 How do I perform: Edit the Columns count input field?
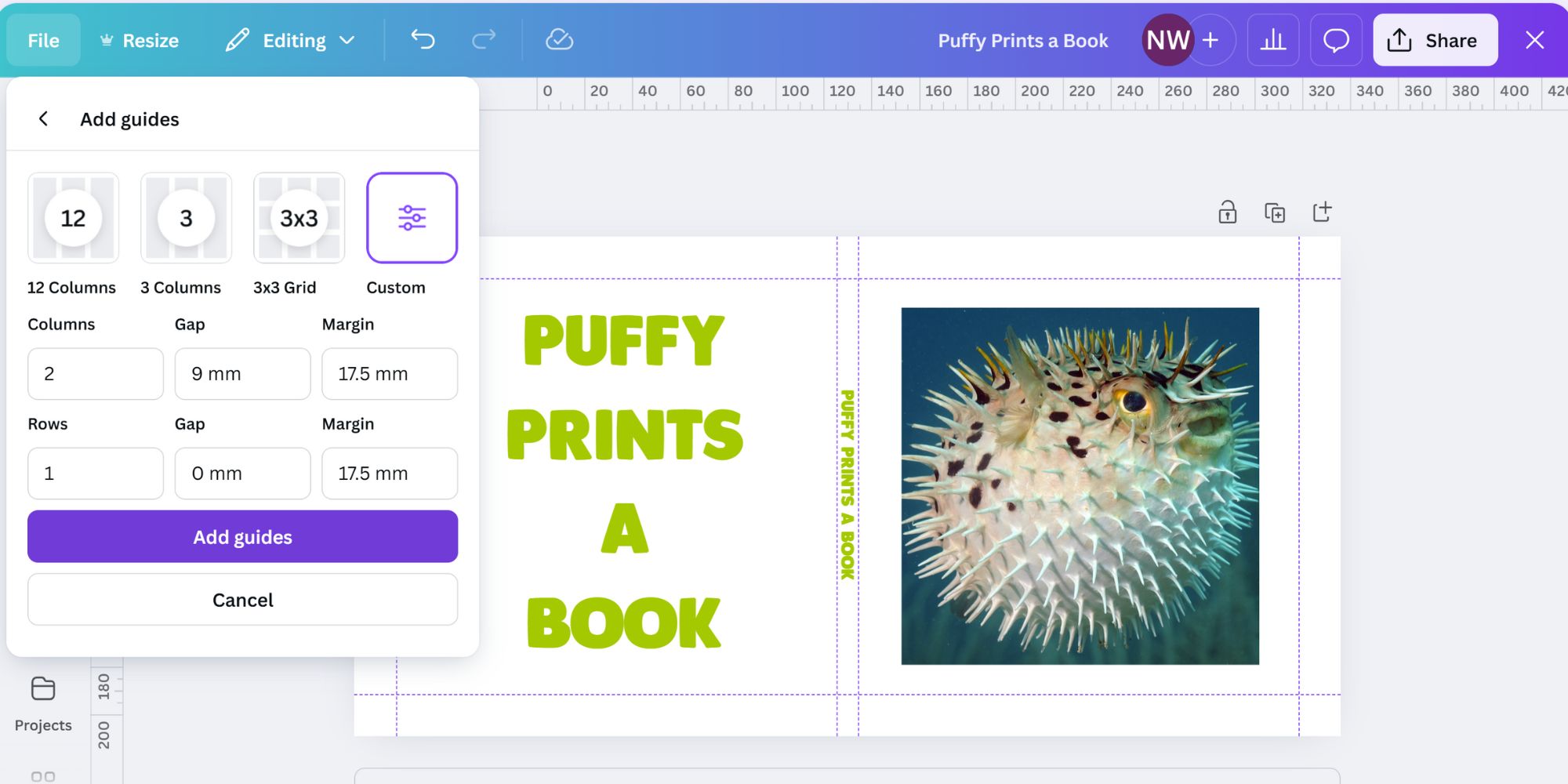pyautogui.click(x=95, y=374)
